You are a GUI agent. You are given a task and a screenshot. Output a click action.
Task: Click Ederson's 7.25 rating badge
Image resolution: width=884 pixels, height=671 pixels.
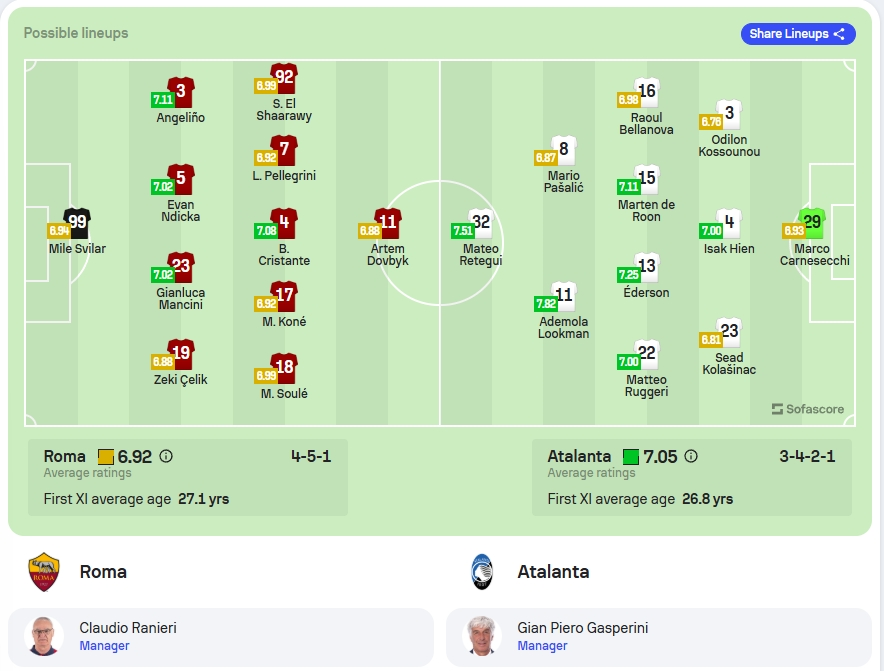tap(629, 275)
